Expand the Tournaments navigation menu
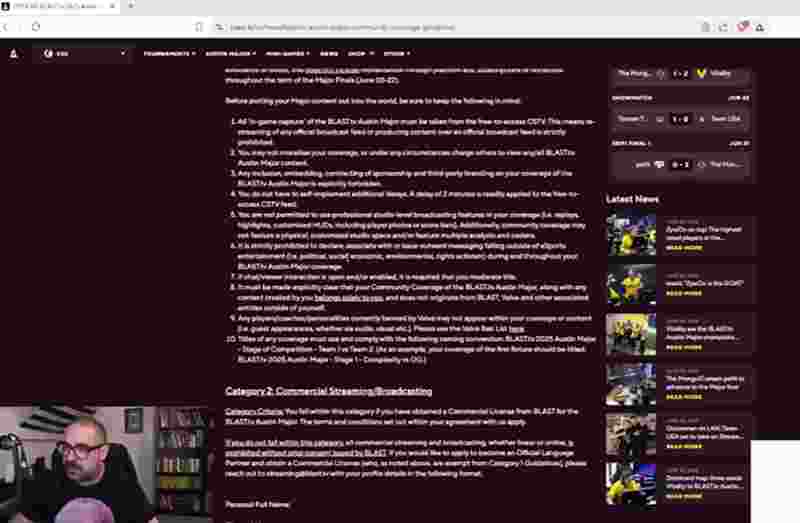800x523 pixels. click(169, 54)
